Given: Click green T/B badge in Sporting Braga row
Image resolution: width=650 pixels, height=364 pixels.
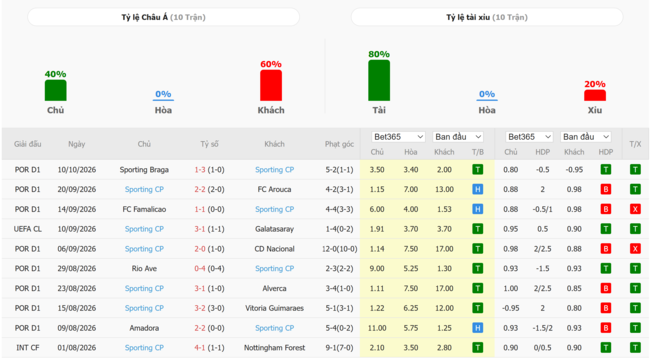Looking at the screenshot, I should [x=478, y=170].
